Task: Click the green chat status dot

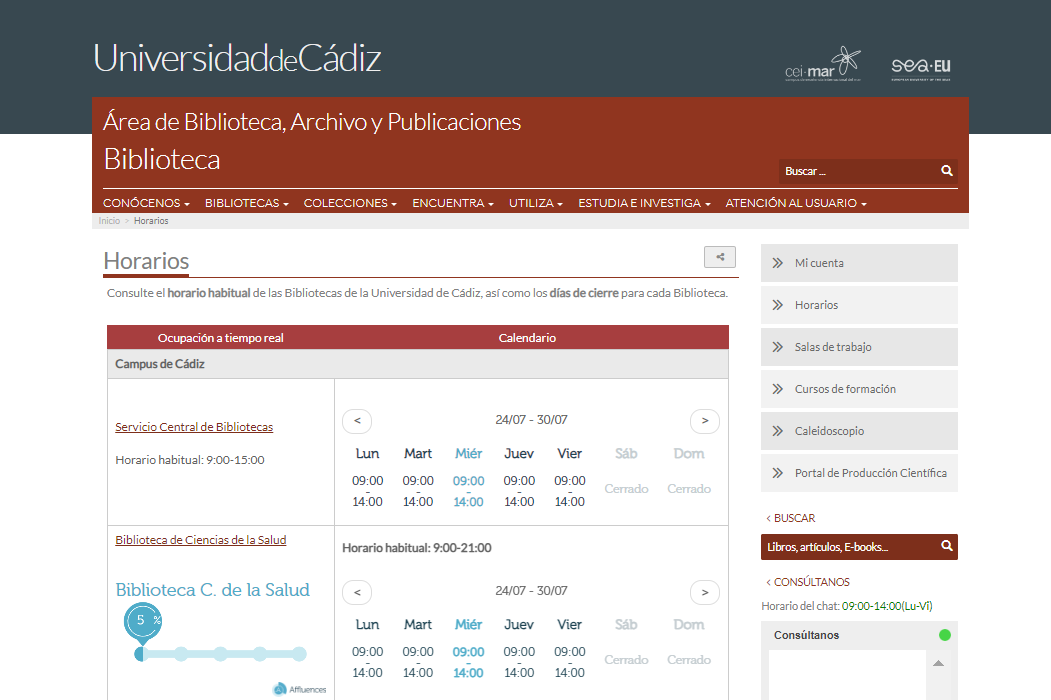Action: click(944, 635)
